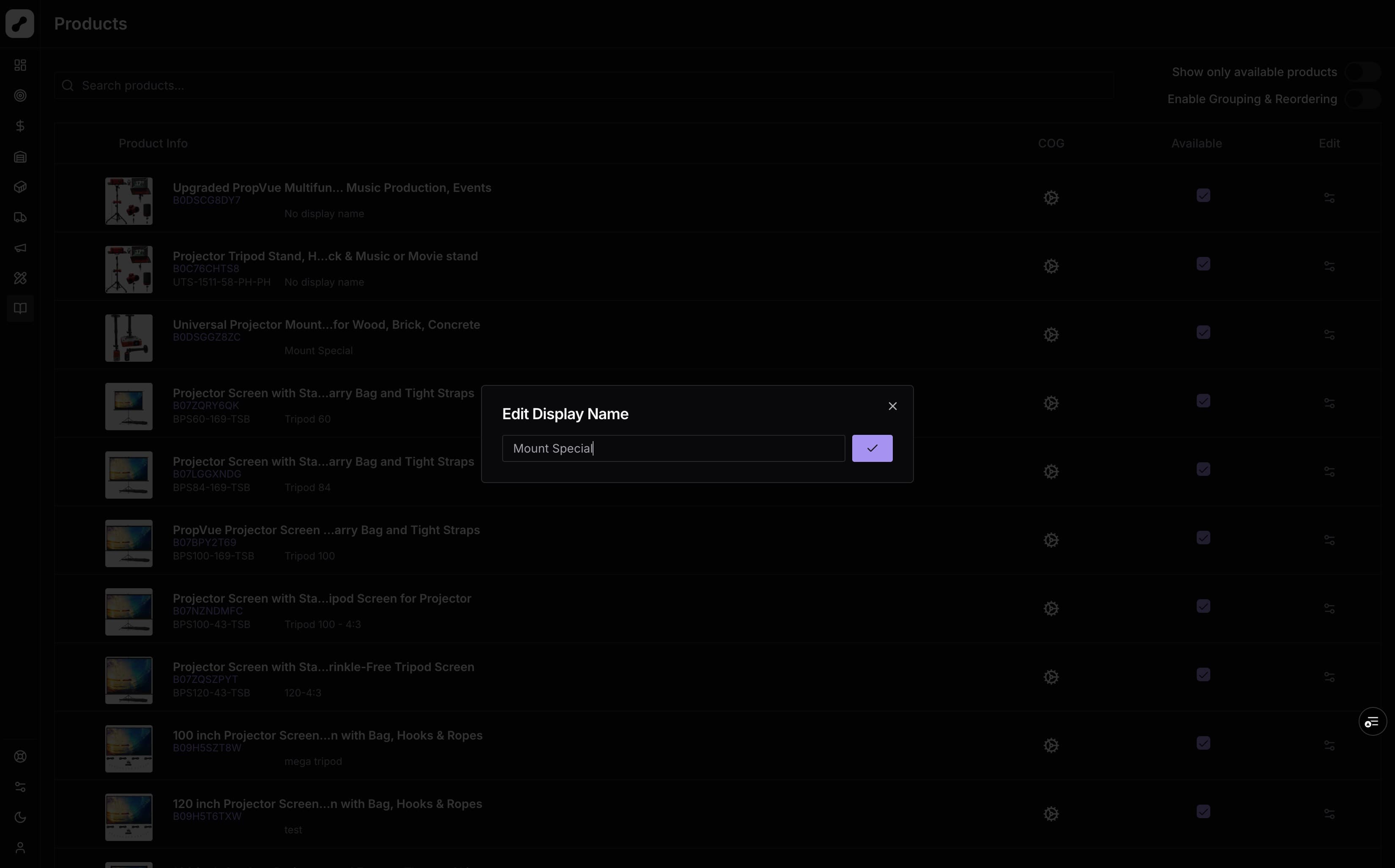Edit options for 120-4:3 row
This screenshot has height=868, width=1395.
click(x=1329, y=677)
